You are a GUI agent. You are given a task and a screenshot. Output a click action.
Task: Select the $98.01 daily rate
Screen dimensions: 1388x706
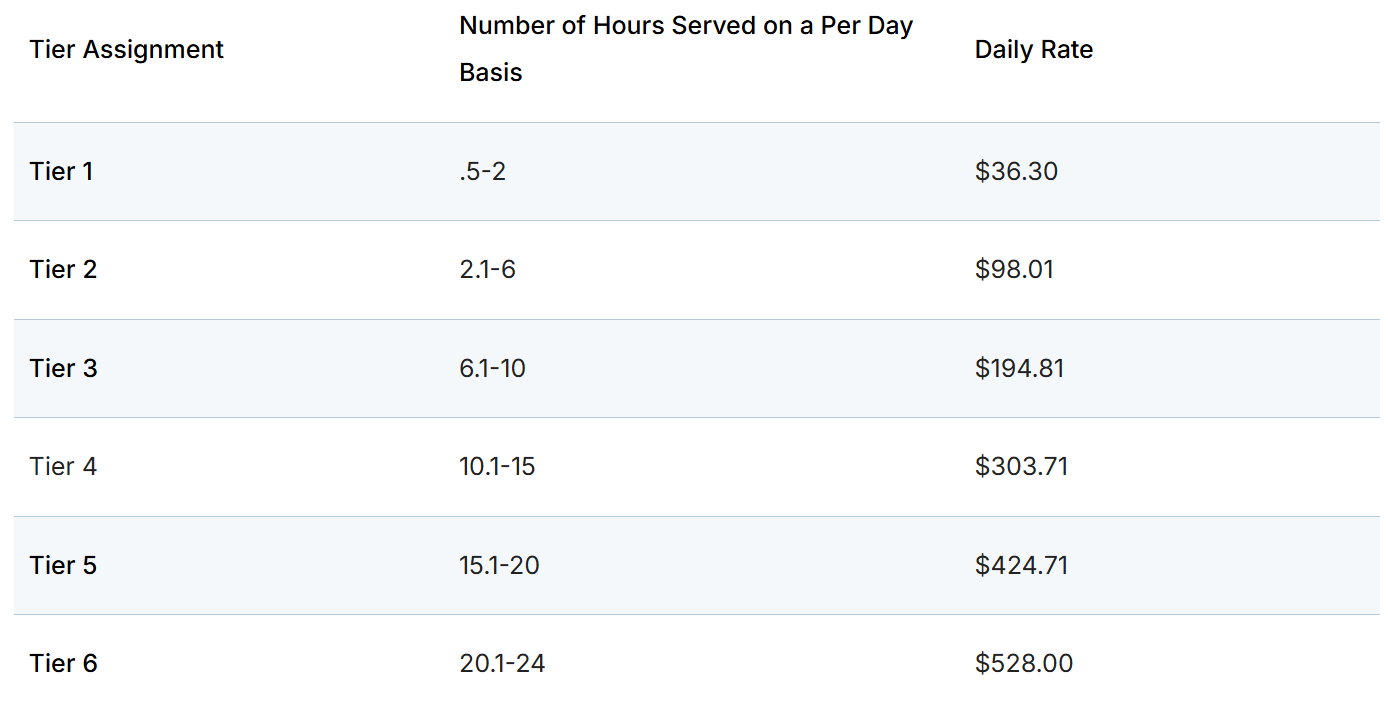1014,270
